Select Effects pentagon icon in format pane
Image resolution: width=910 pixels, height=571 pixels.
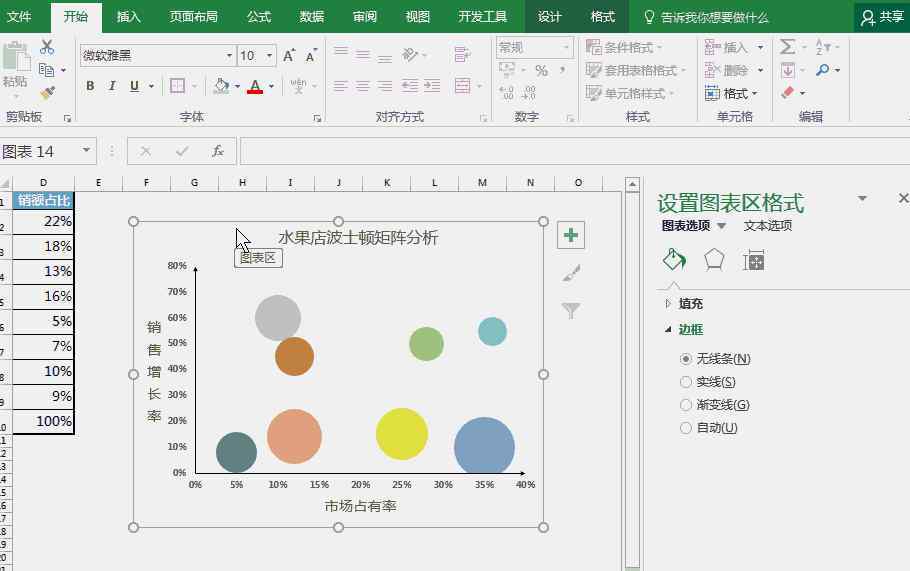714,260
